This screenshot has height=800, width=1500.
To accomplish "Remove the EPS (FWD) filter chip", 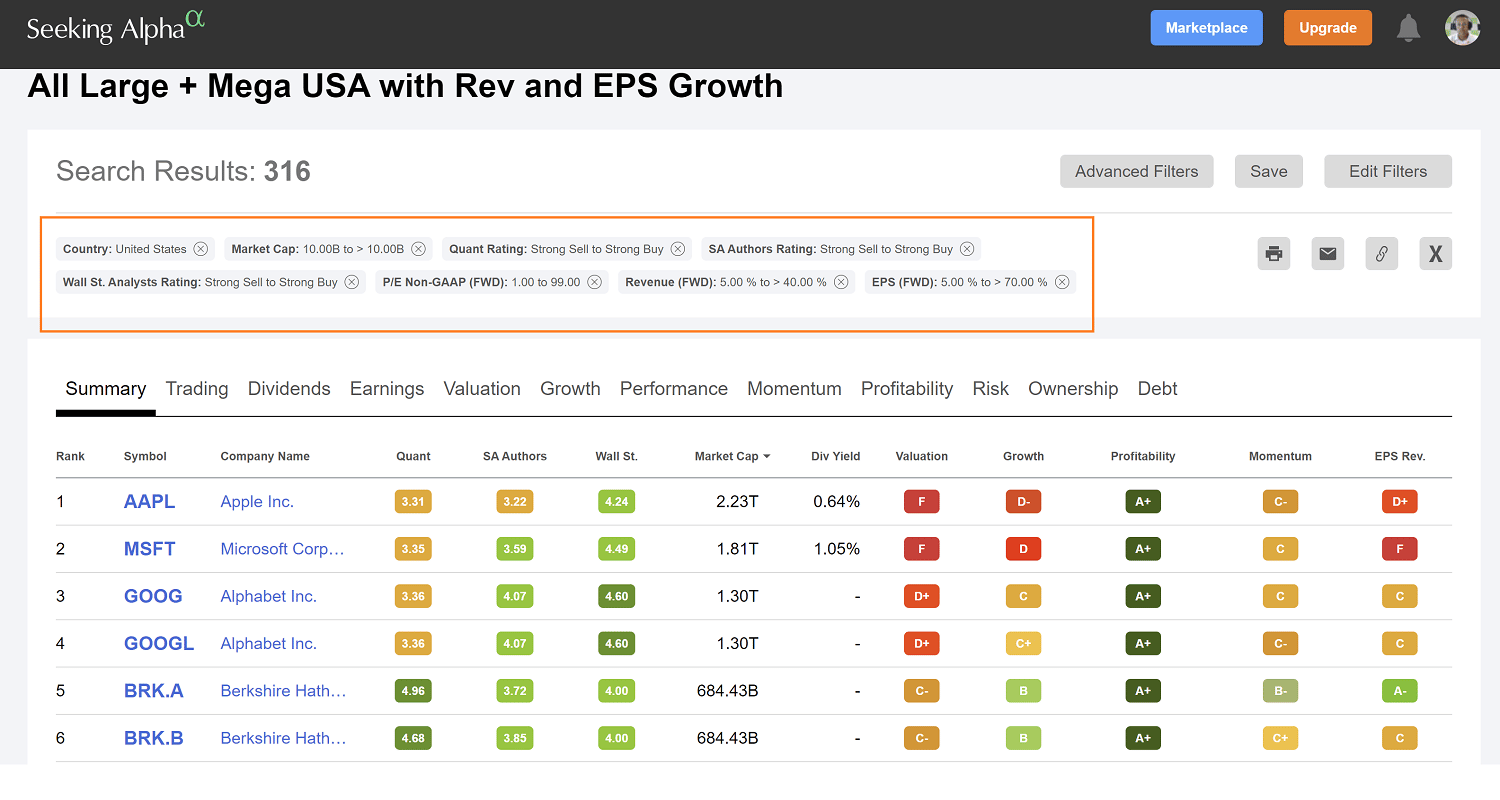I will pyautogui.click(x=1062, y=282).
